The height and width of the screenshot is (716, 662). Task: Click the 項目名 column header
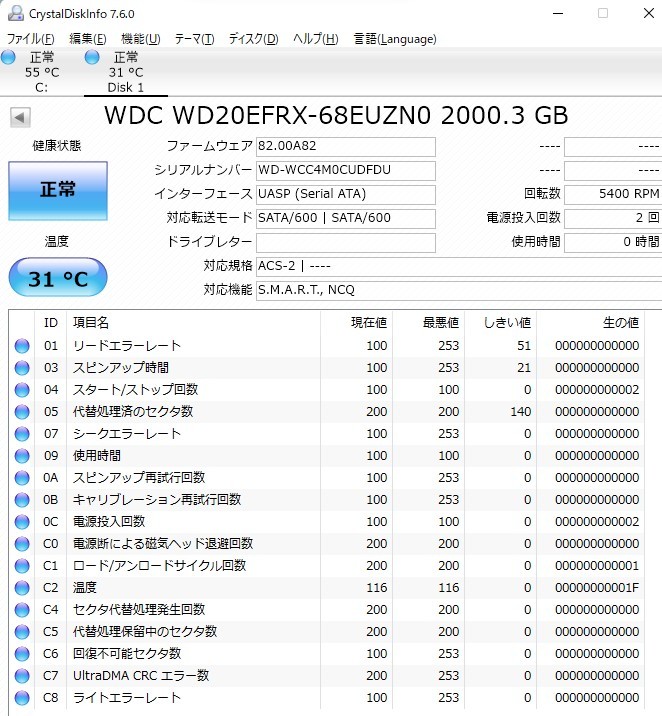[x=91, y=323]
